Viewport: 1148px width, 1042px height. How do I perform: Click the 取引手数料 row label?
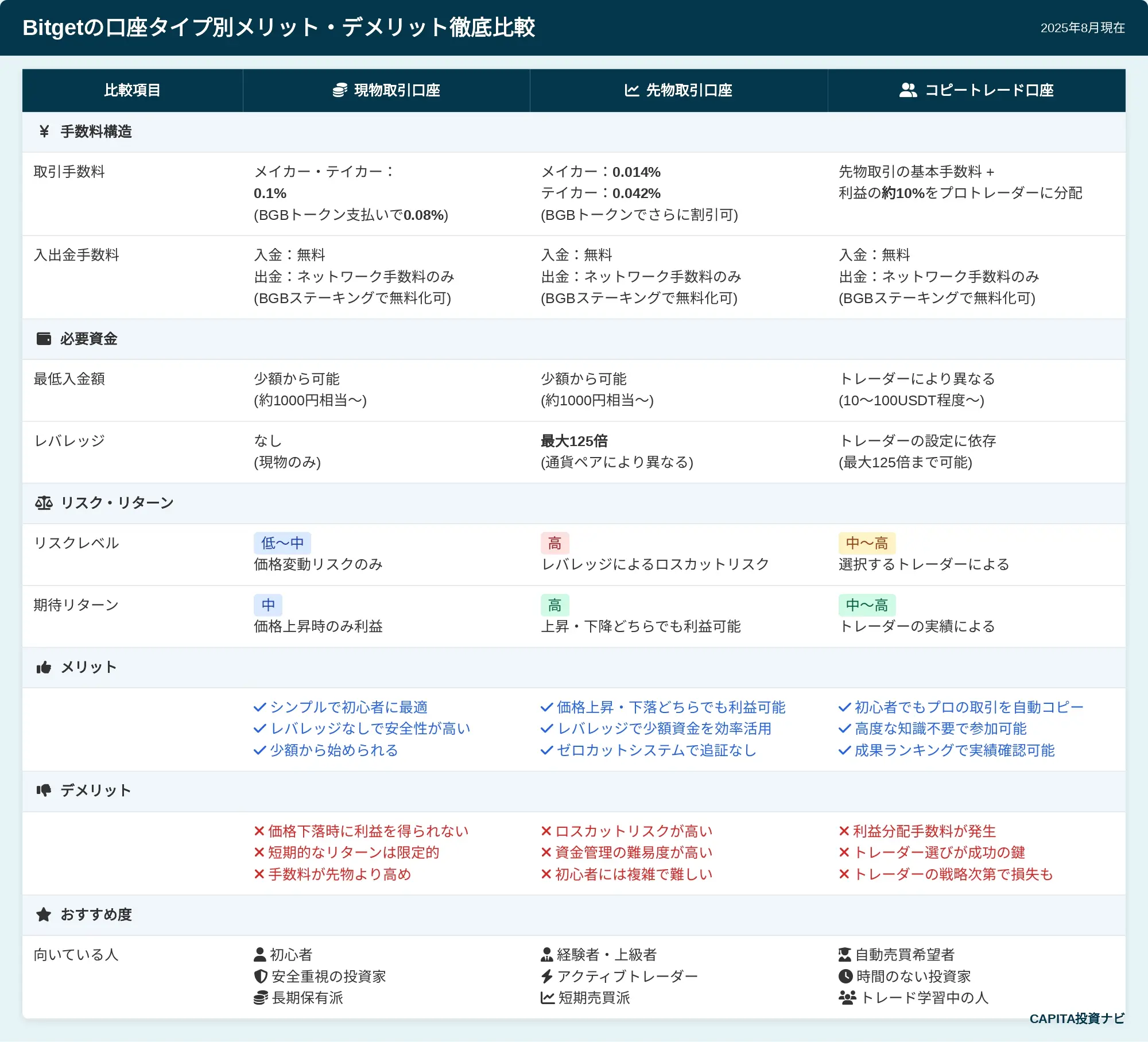tap(69, 172)
